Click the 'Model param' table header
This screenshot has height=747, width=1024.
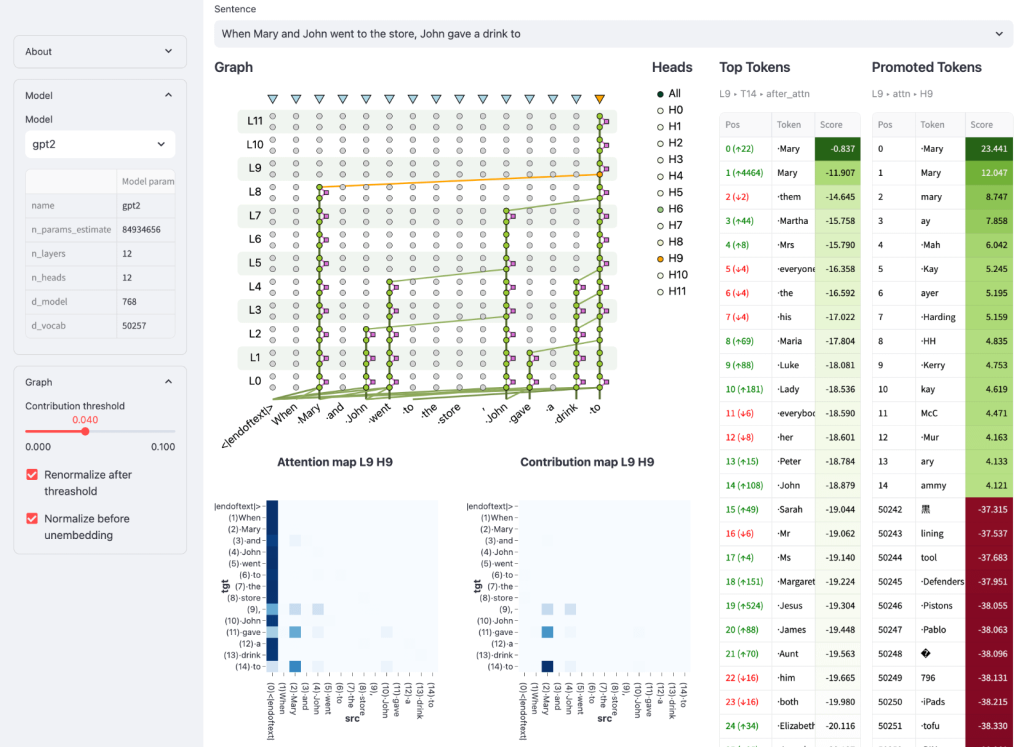pyautogui.click(x=146, y=182)
